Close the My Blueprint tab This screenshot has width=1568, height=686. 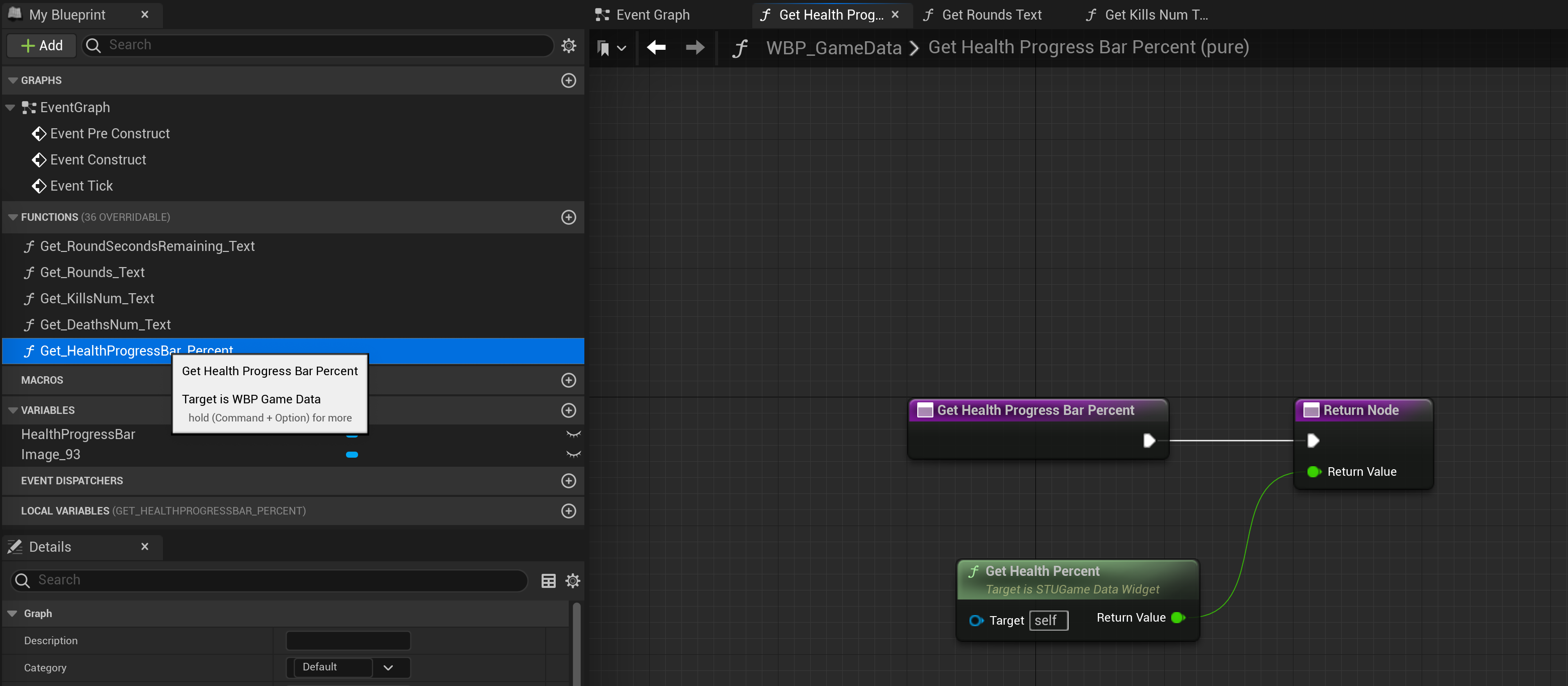tap(145, 15)
